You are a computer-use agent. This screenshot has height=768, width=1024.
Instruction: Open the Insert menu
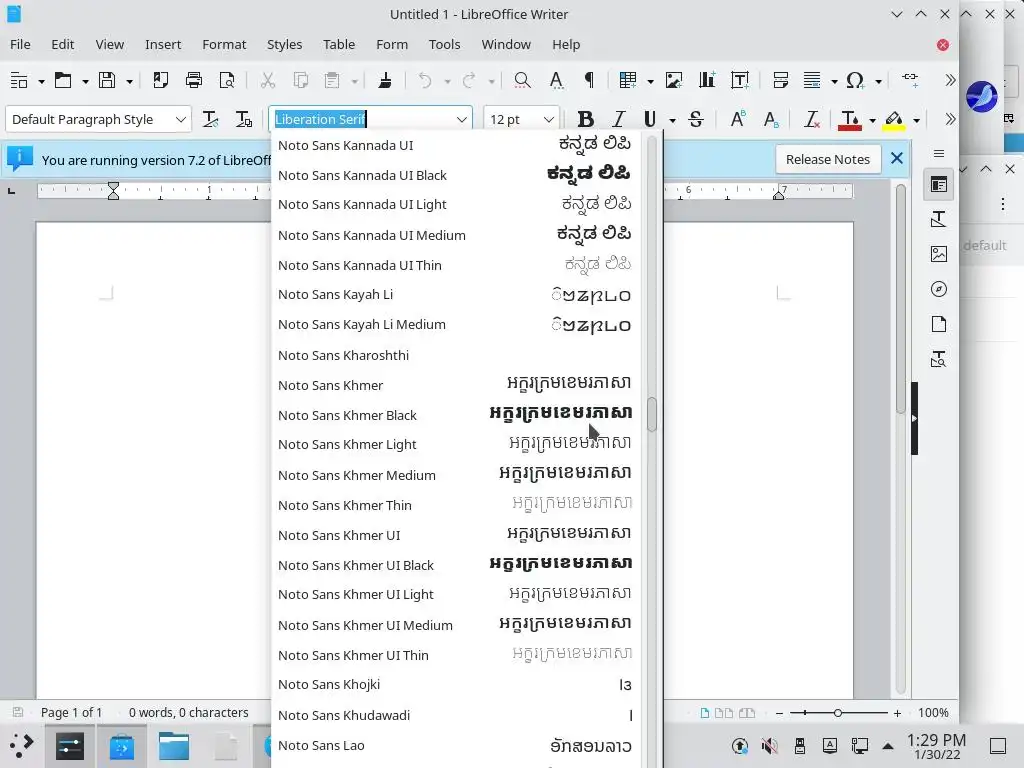(163, 44)
